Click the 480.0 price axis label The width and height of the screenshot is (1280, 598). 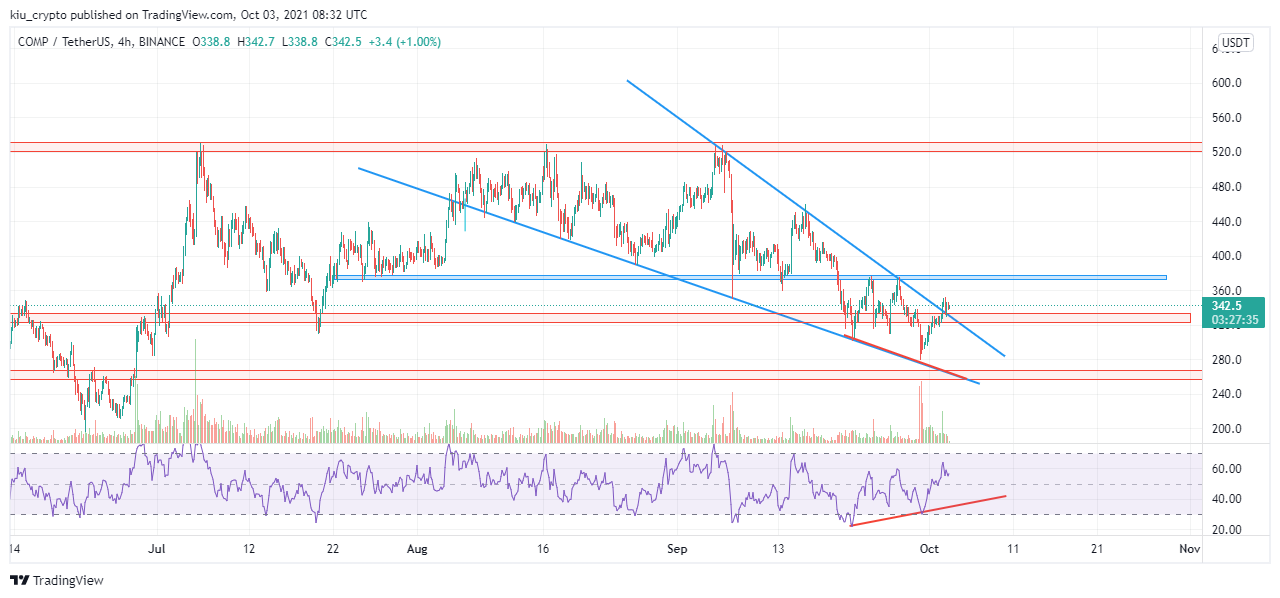1227,187
